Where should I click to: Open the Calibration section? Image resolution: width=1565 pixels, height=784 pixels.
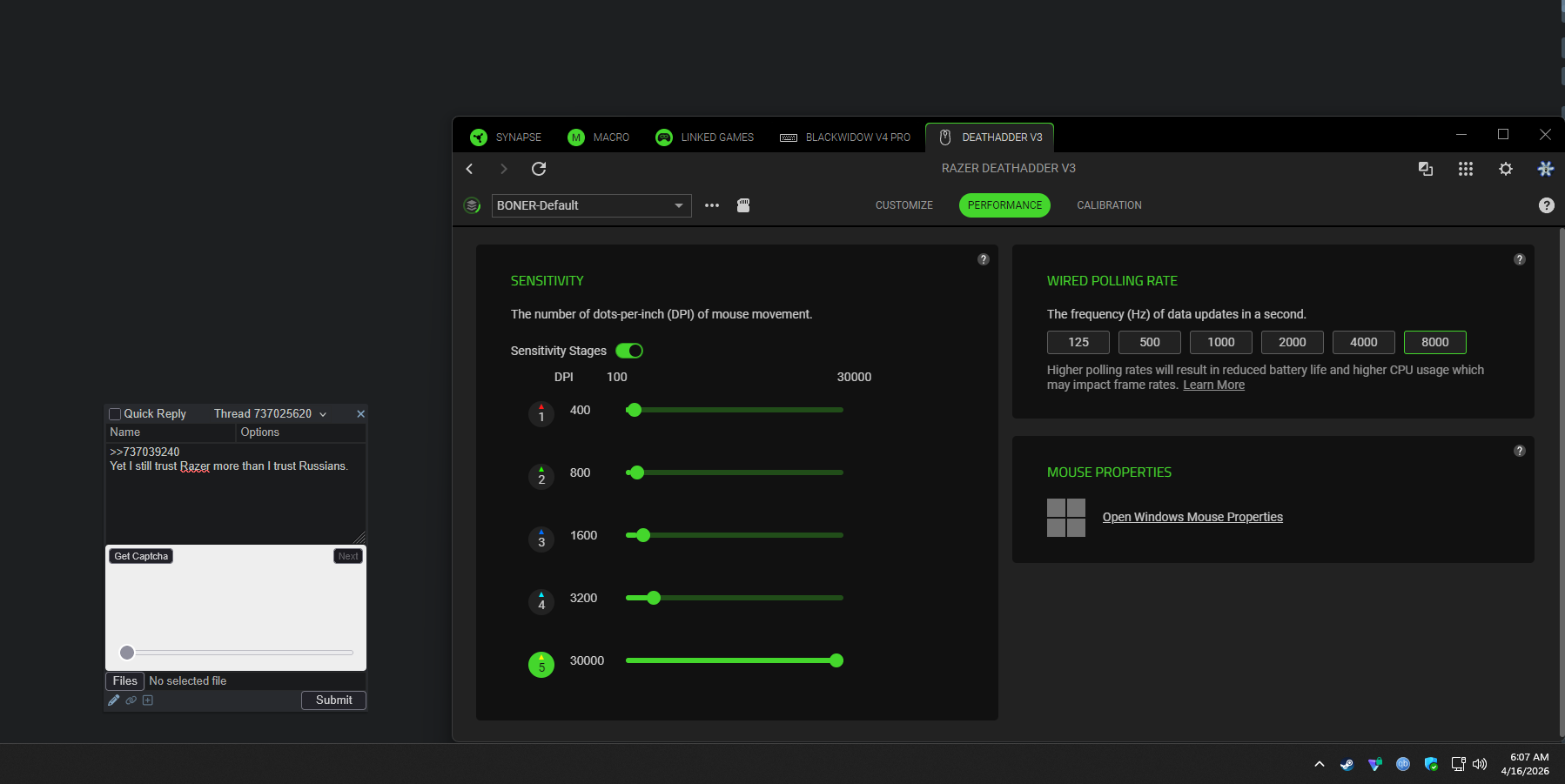pyautogui.click(x=1110, y=205)
